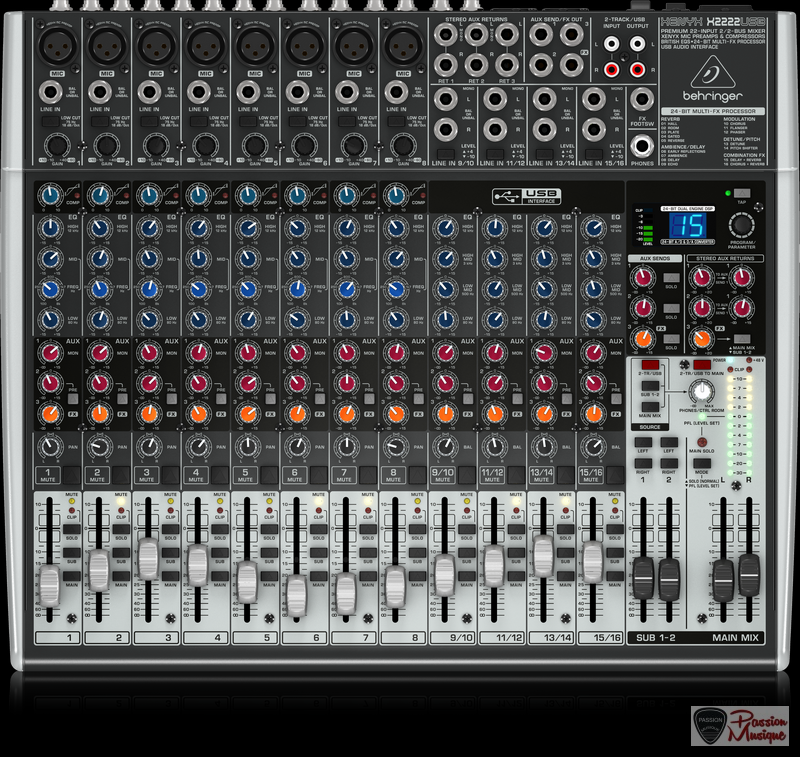Viewport: 800px width, 757px height.
Task: Click the LINE IN 9/10 left jack
Action: pos(445,99)
